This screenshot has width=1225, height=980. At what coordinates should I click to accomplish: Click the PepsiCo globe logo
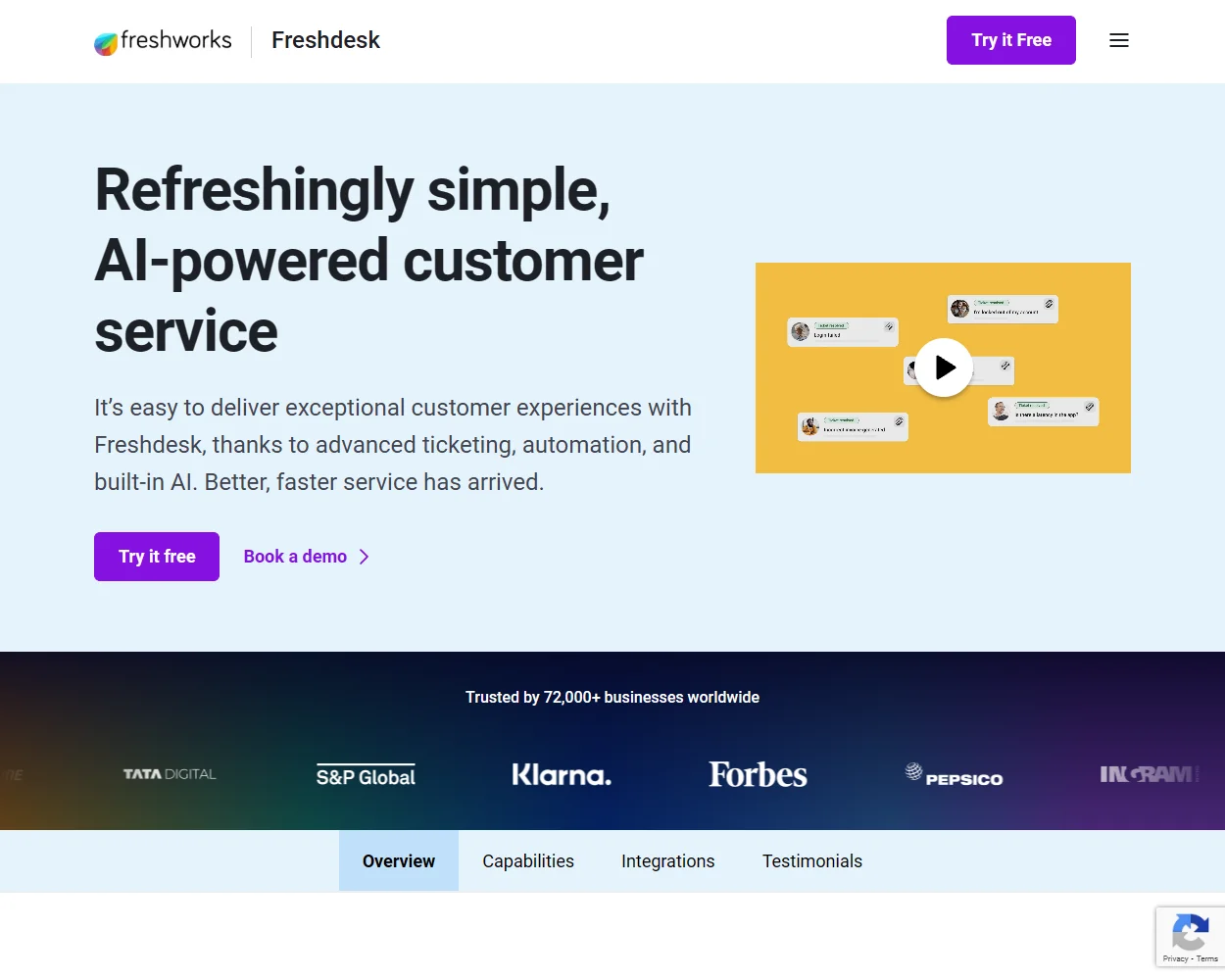coord(913,774)
